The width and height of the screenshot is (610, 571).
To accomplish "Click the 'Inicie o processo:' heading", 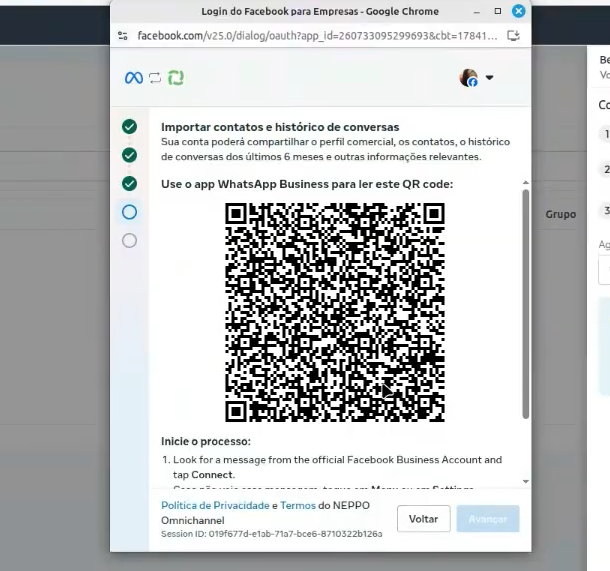I will point(206,441).
